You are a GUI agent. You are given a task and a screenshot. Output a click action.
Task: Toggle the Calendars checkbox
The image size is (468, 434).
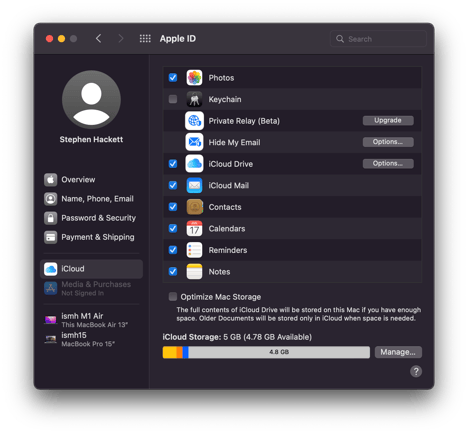(x=173, y=228)
